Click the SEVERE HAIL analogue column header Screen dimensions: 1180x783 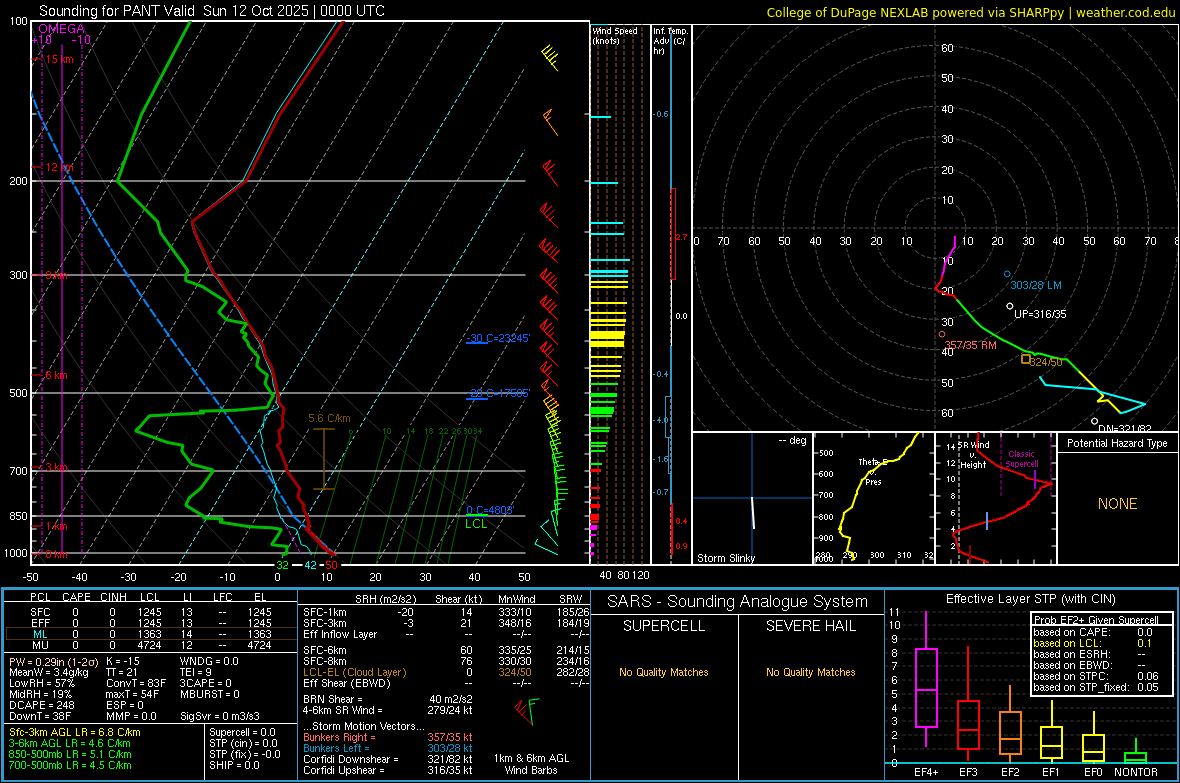810,626
